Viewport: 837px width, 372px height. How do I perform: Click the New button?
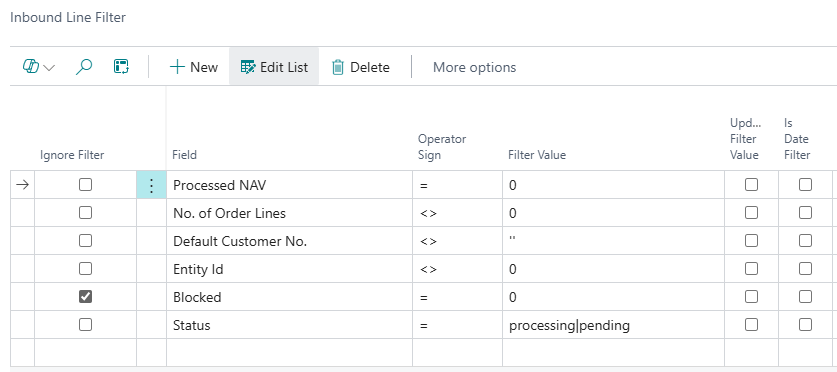click(193, 67)
